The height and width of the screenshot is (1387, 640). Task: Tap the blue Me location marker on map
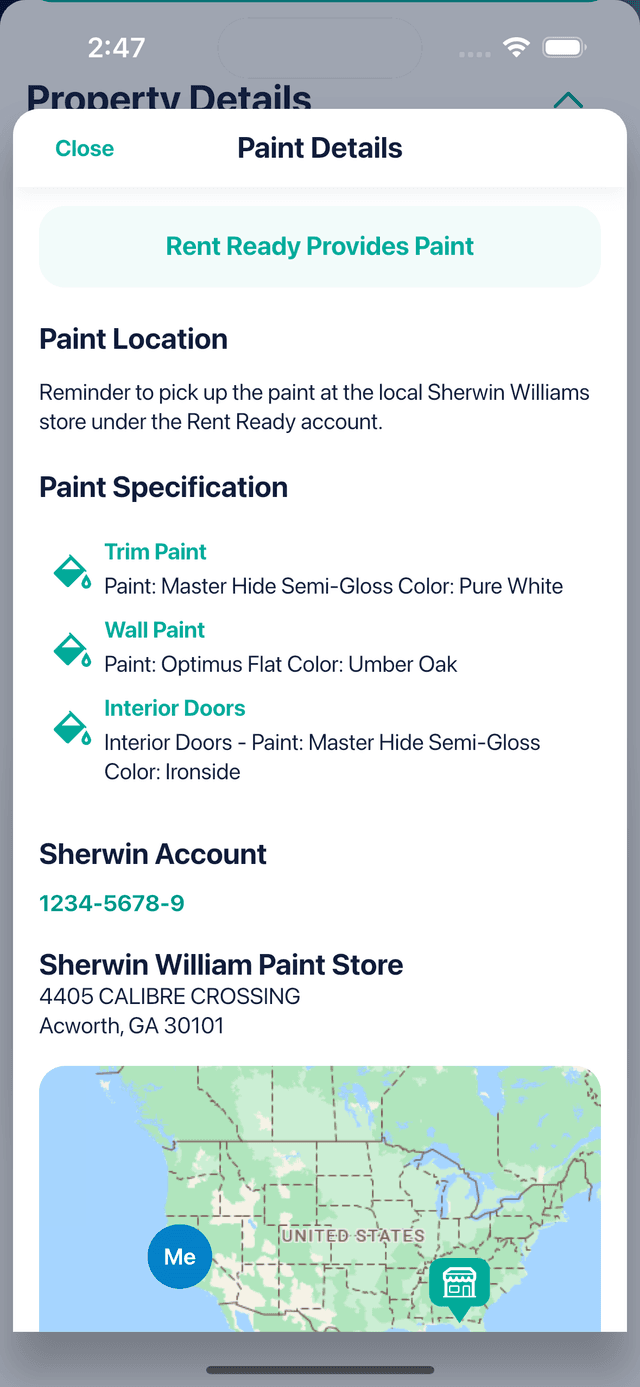pos(179,1256)
